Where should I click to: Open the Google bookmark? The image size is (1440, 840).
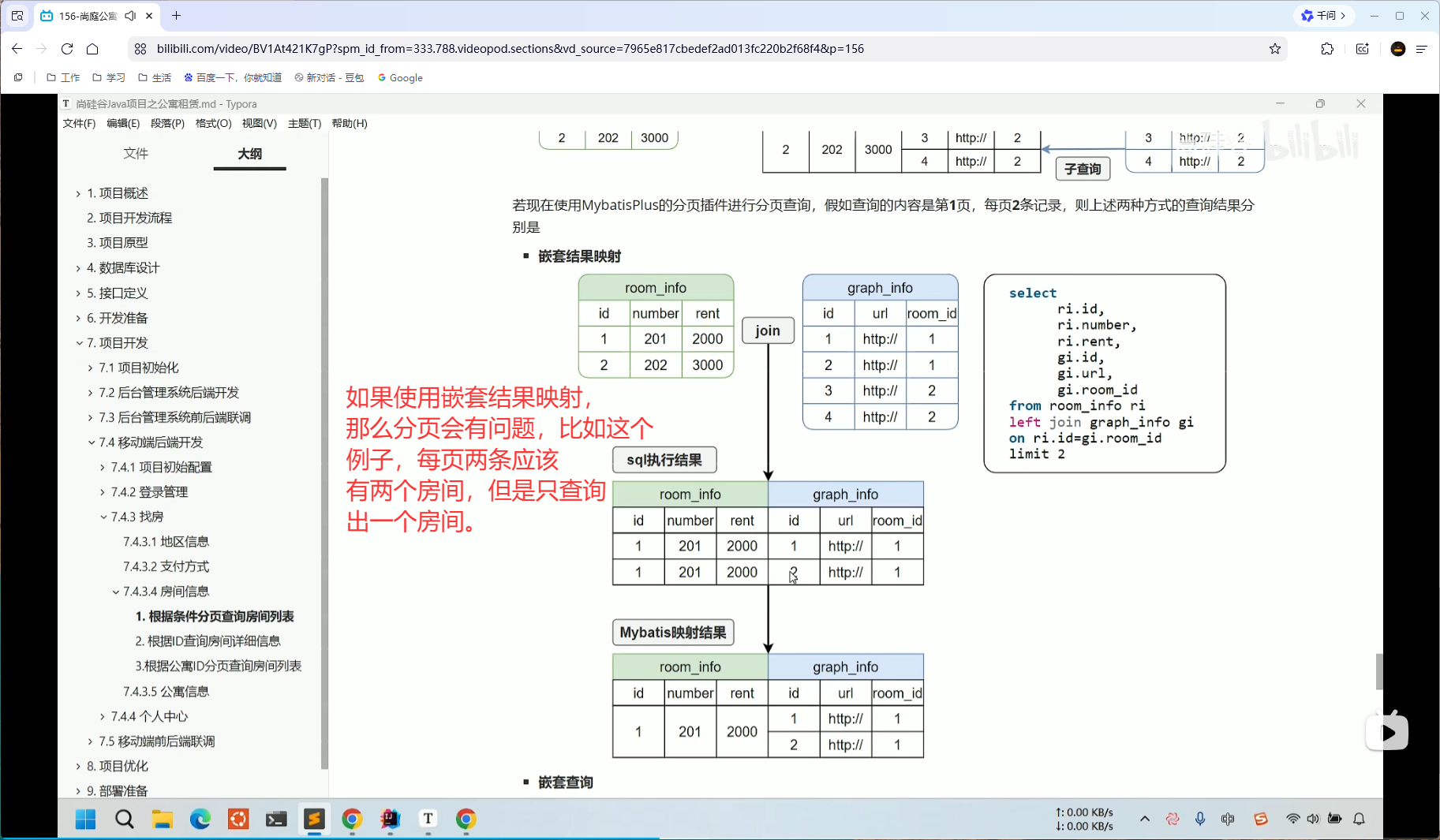[x=400, y=77]
